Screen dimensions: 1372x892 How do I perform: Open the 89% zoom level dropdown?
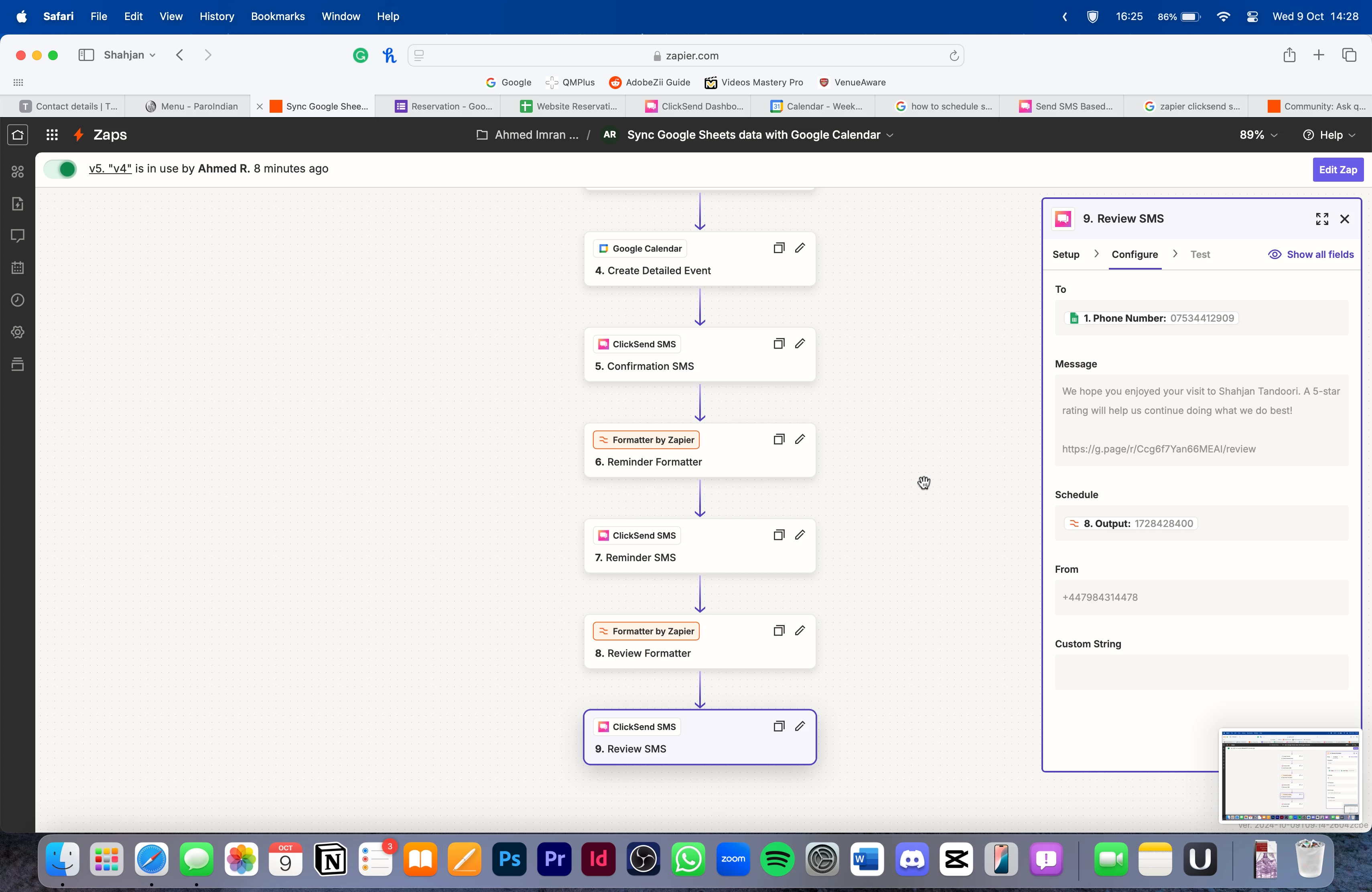pos(1258,135)
